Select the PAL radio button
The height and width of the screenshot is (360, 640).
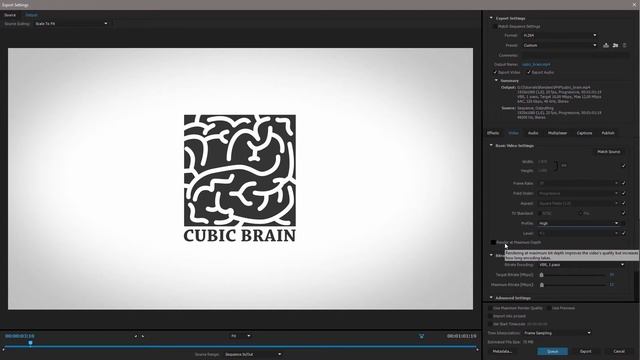pyautogui.click(x=580, y=213)
